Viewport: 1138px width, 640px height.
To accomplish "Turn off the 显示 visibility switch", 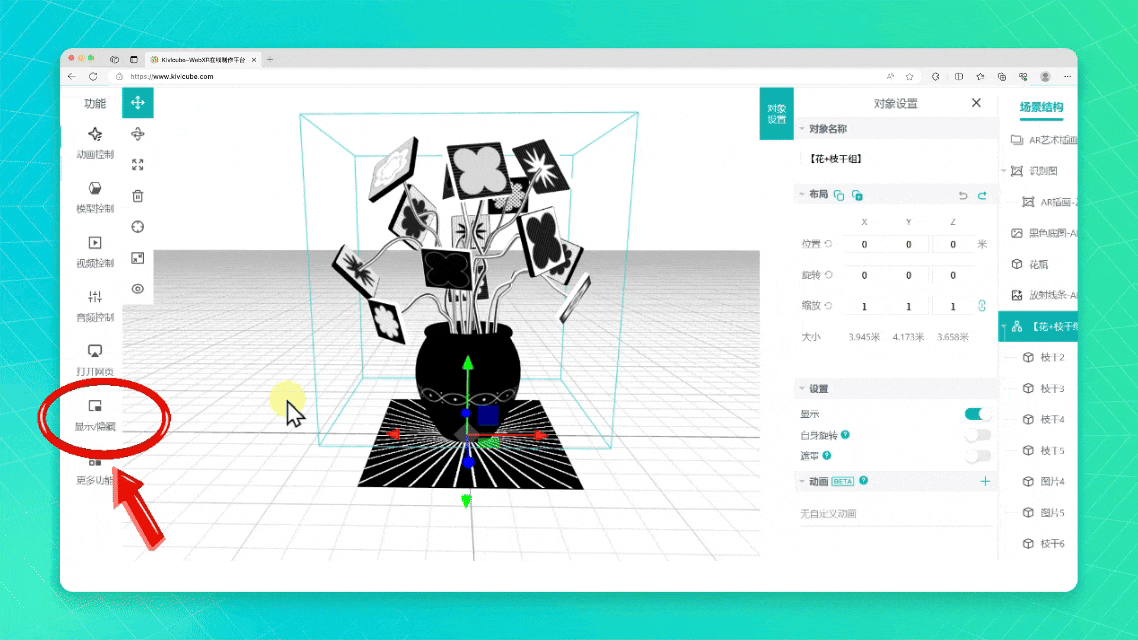I will click(x=977, y=414).
